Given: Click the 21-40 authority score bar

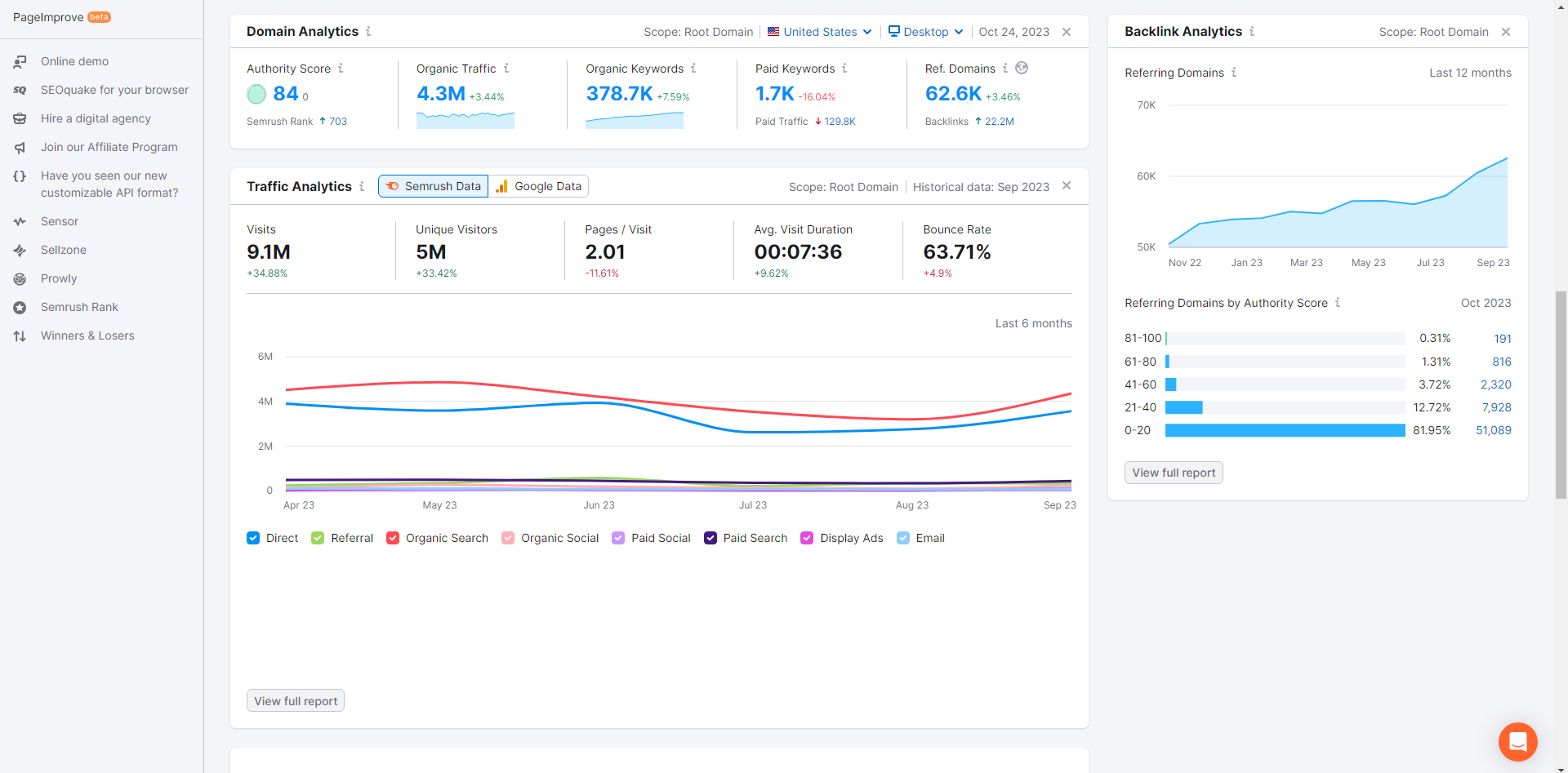Looking at the screenshot, I should point(1183,407).
